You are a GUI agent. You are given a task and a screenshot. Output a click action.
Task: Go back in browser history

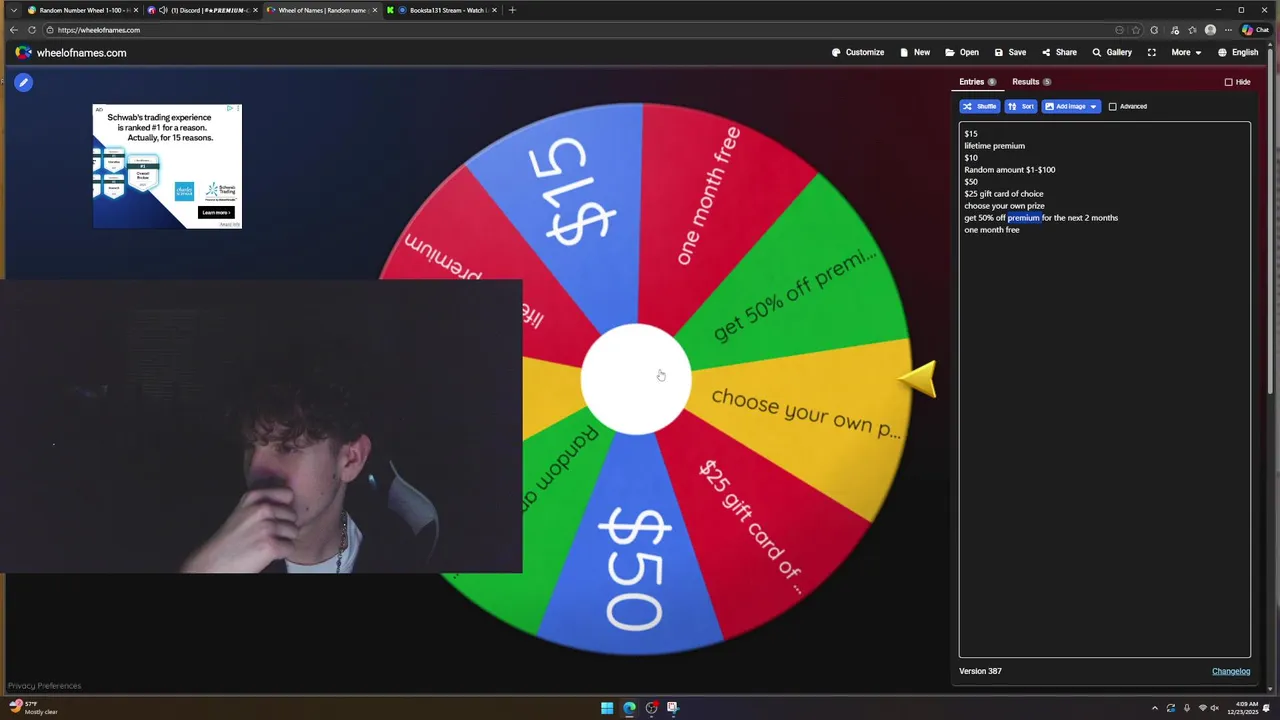click(x=13, y=30)
